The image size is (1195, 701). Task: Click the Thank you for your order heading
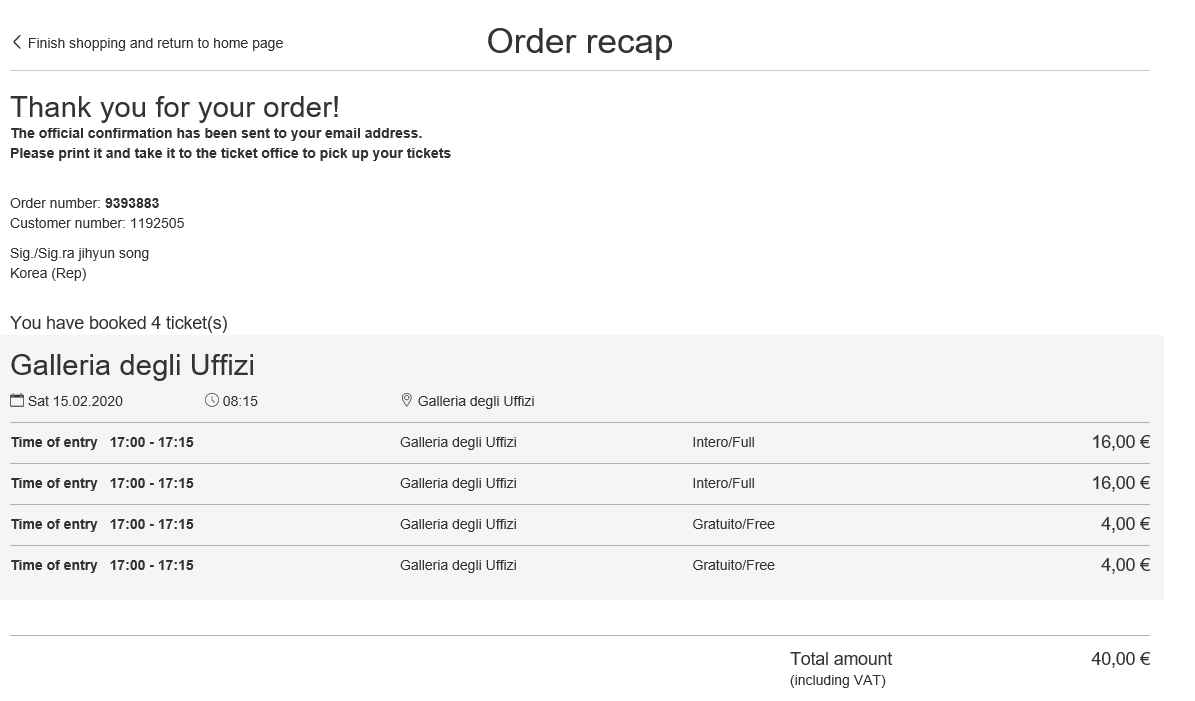[175, 107]
